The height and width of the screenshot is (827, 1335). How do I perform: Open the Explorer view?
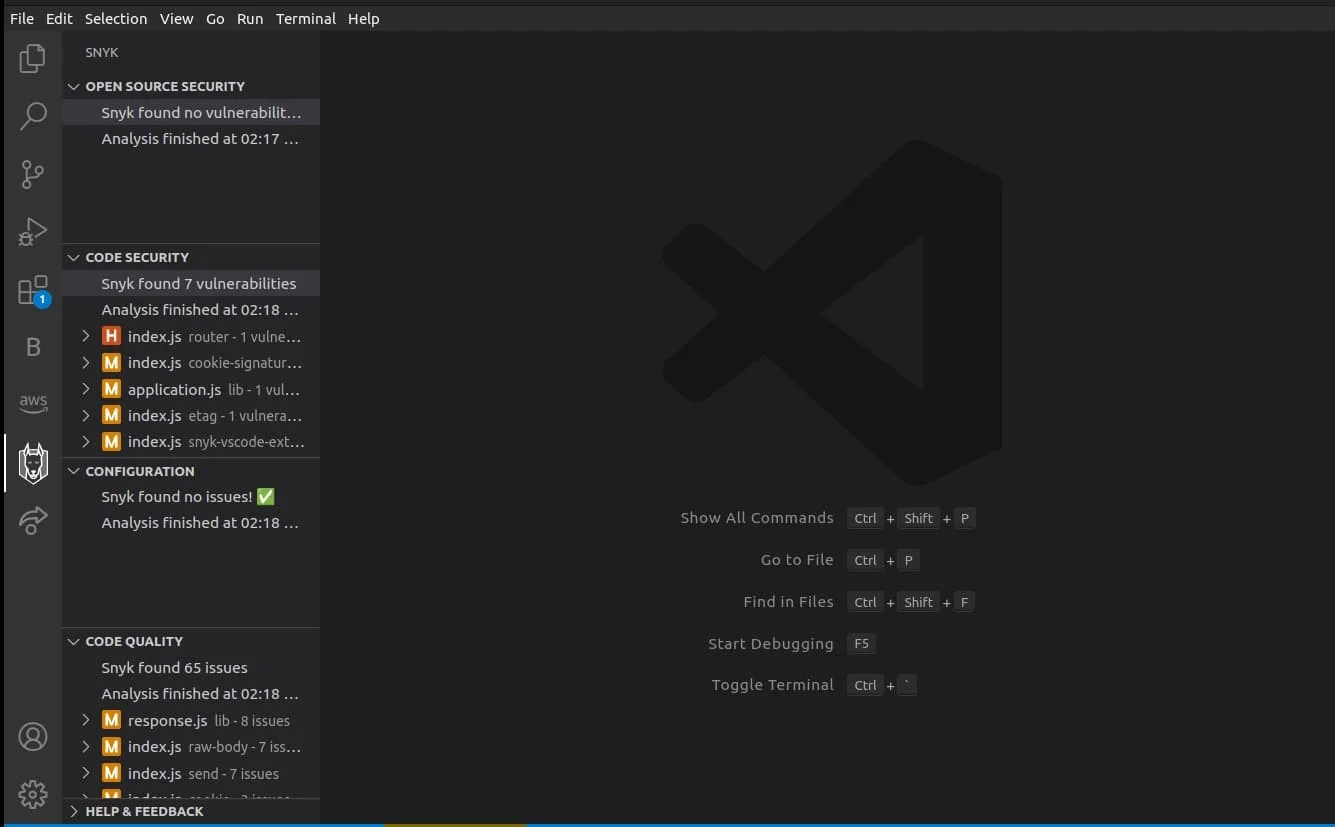coord(33,58)
